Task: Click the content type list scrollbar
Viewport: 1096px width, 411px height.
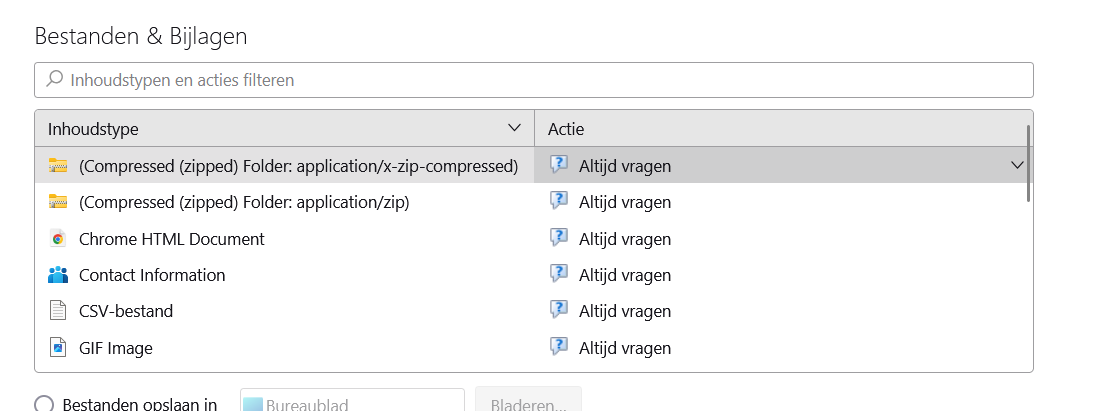Action: click(1028, 165)
